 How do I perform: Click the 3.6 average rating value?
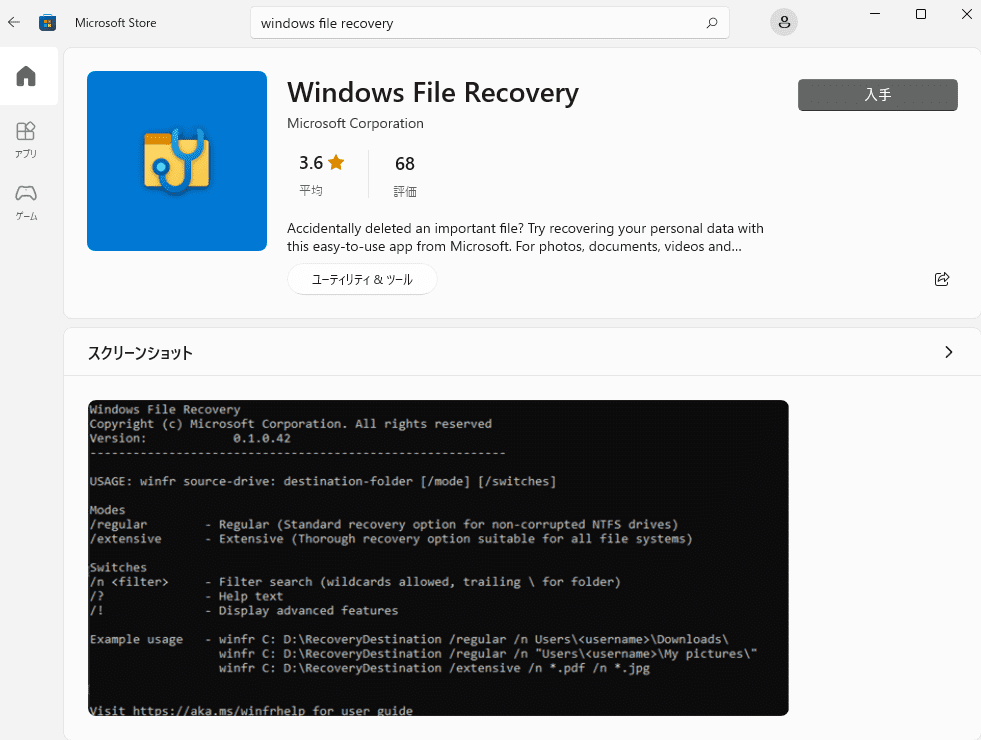click(x=311, y=163)
